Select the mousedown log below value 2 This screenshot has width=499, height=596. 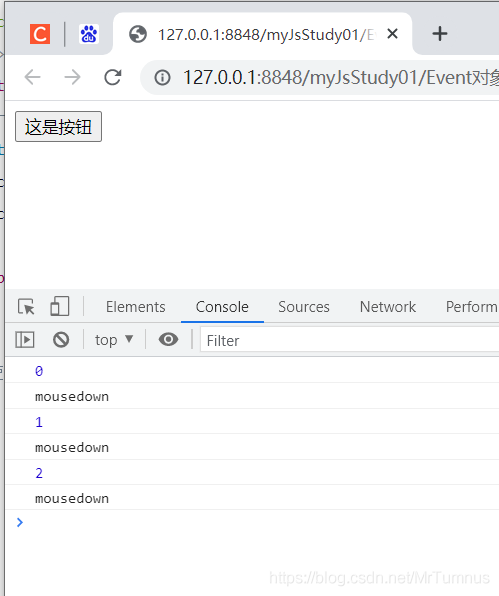(x=72, y=498)
